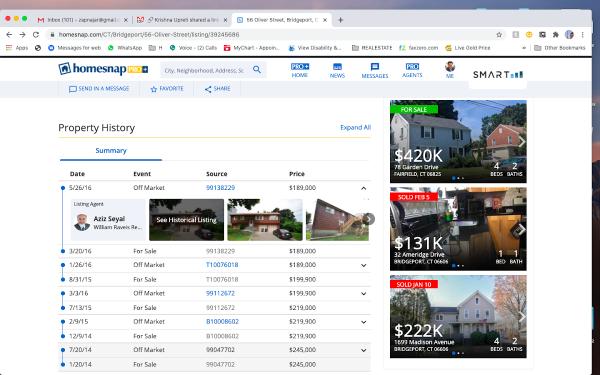Screen dimensions: 600x375
Task: Expand the 2/9/15 Off Market row
Action: point(364,322)
